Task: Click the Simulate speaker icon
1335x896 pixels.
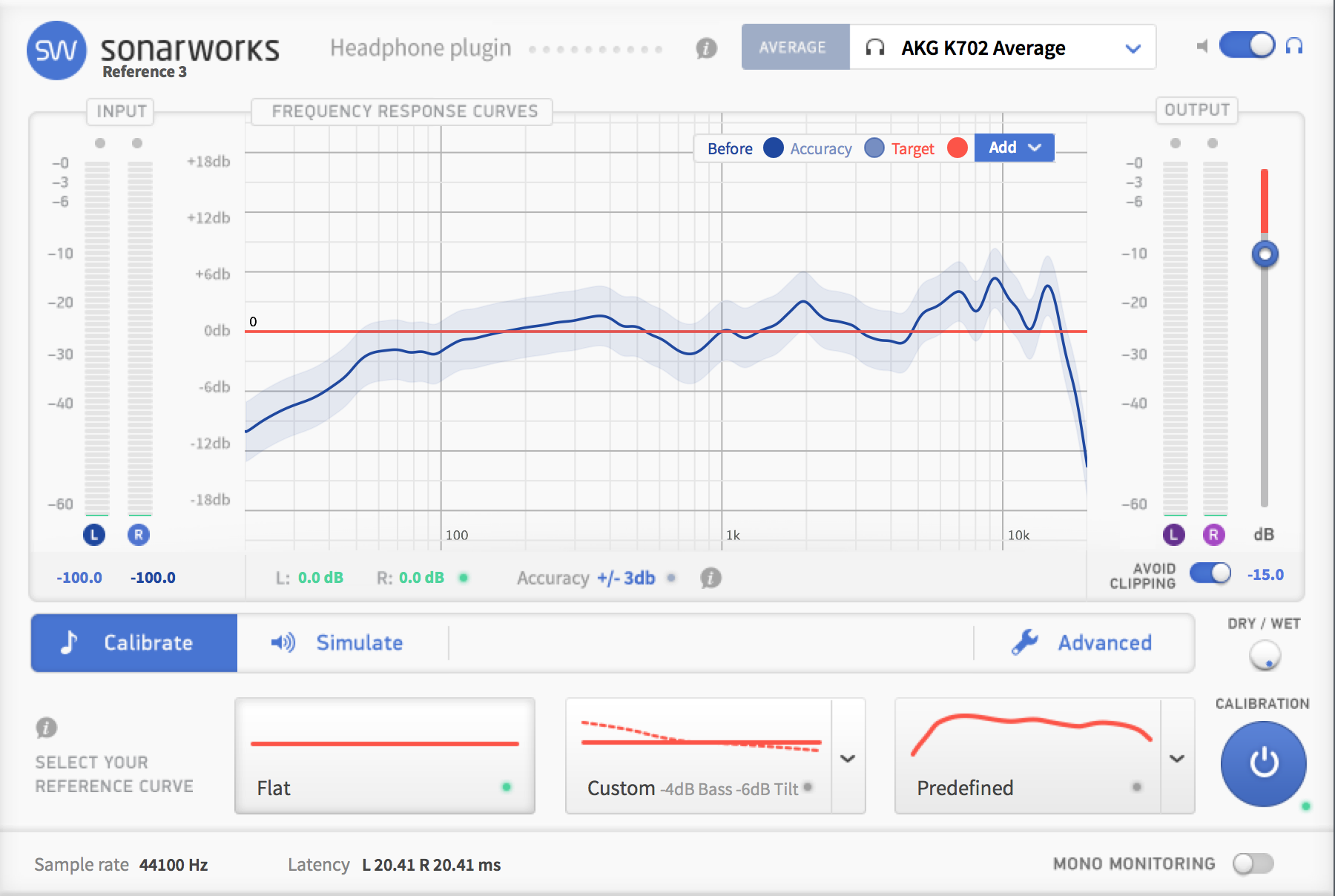Action: [283, 642]
